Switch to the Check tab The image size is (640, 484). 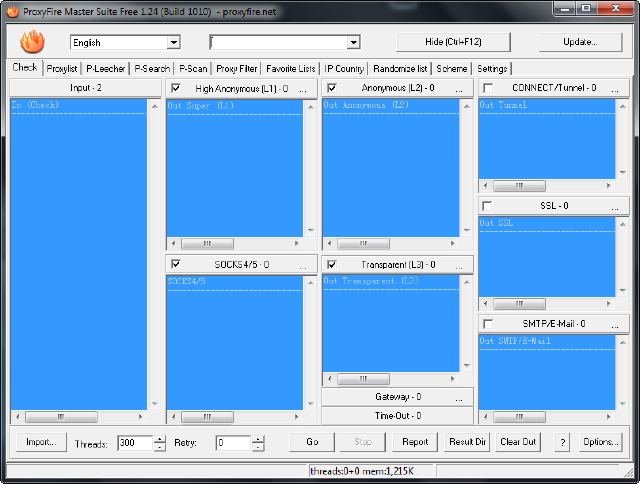click(25, 67)
